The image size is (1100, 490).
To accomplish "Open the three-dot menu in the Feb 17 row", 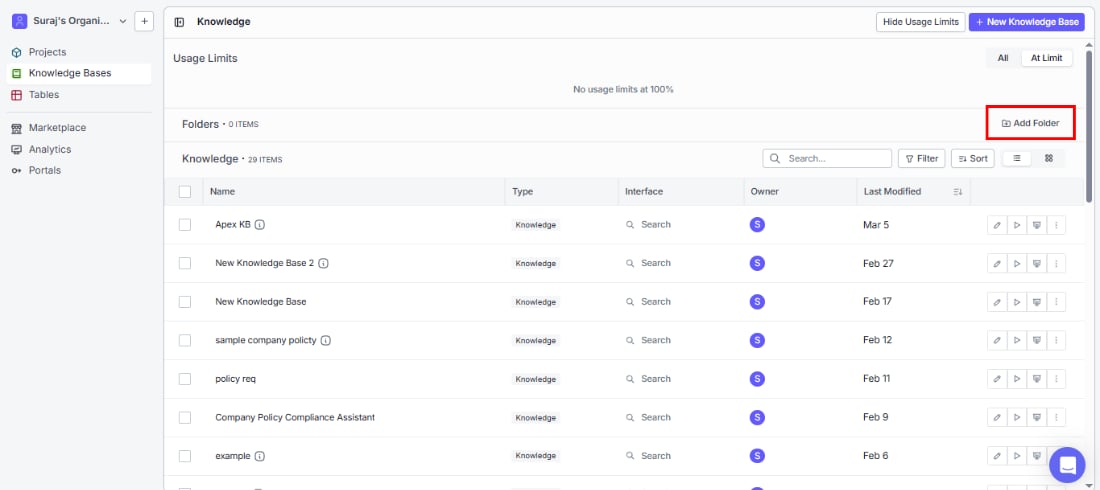I will pos(1056,302).
